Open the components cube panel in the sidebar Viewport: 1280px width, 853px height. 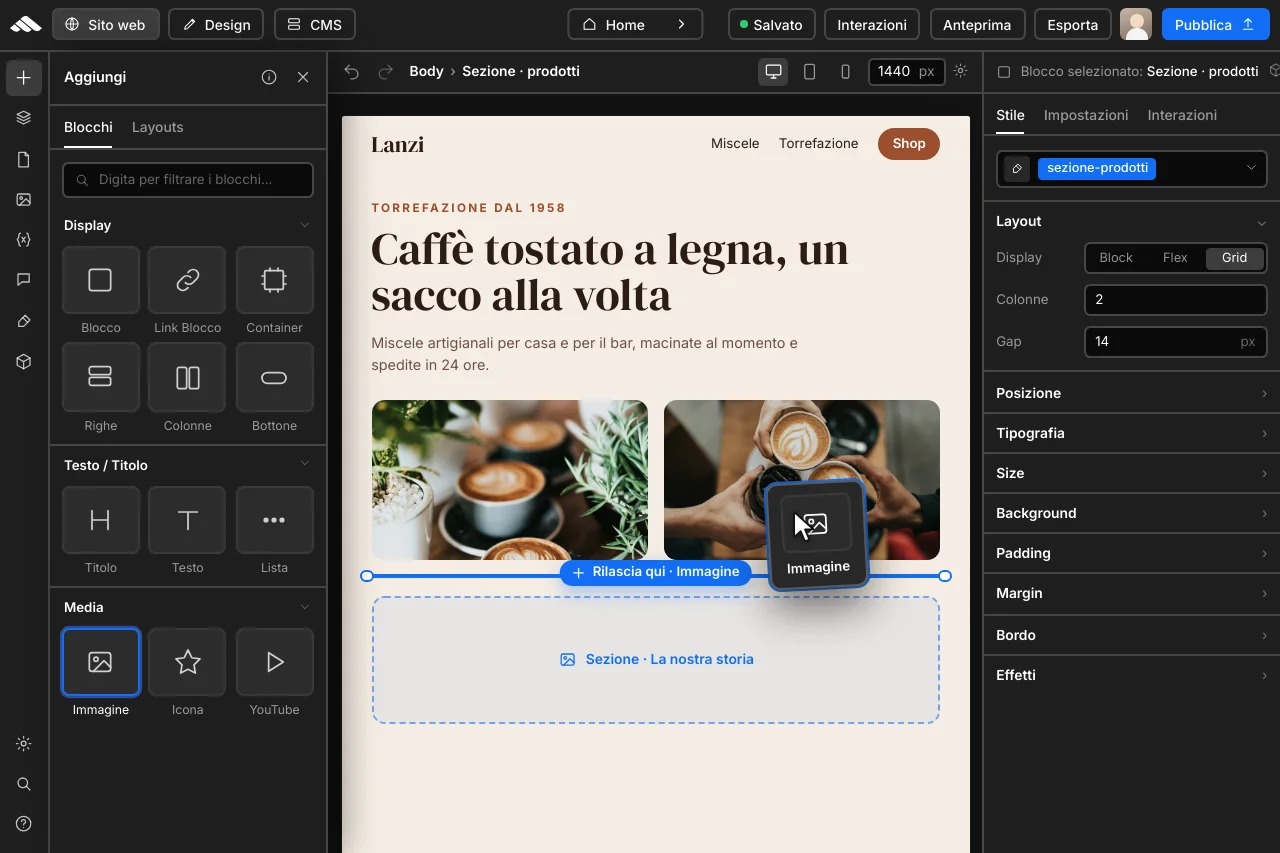[x=24, y=362]
